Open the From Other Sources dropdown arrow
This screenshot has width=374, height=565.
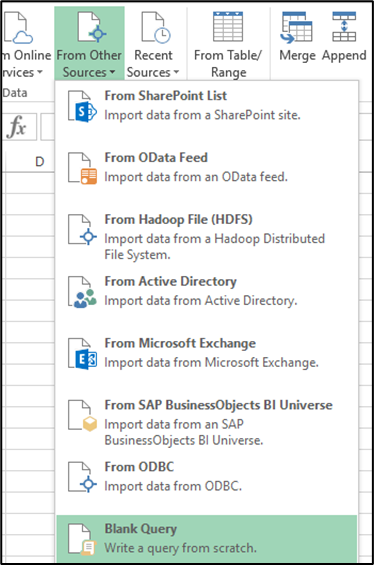112,72
